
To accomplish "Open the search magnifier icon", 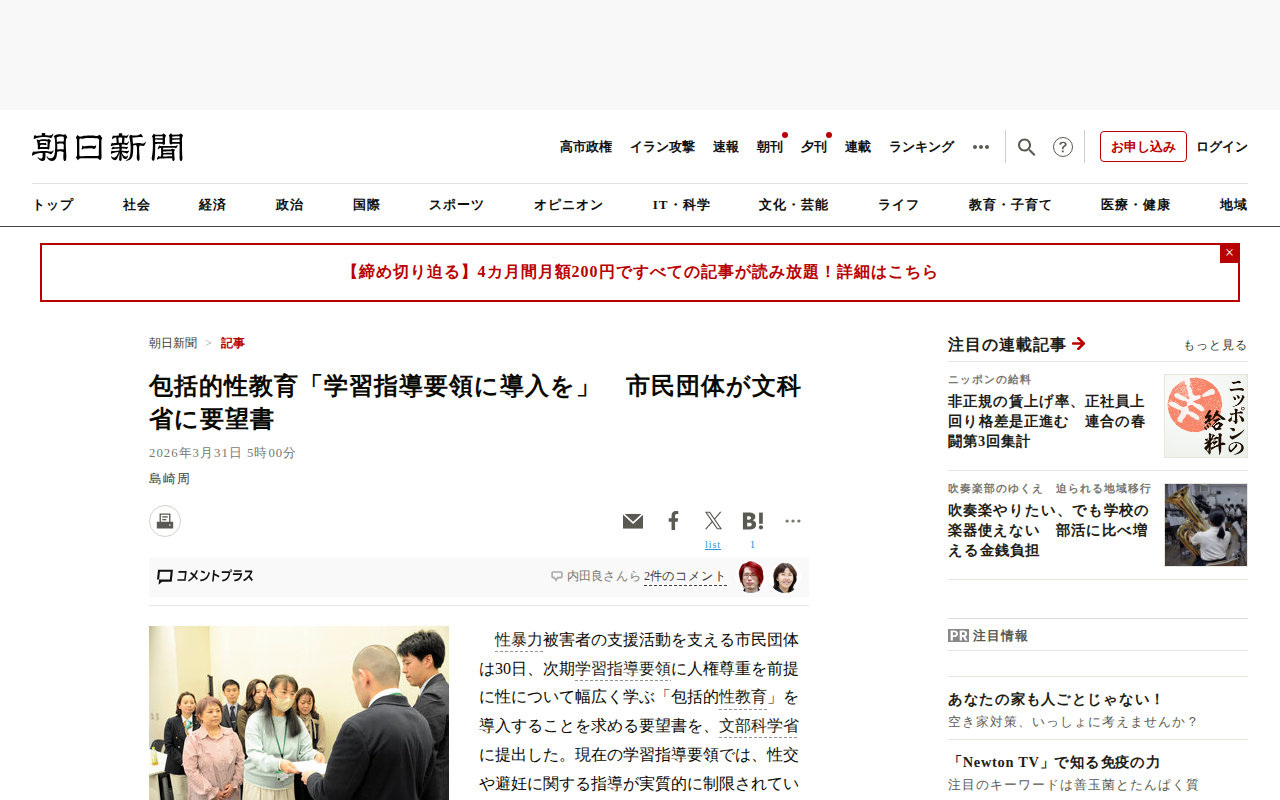I will pyautogui.click(x=1026, y=147).
